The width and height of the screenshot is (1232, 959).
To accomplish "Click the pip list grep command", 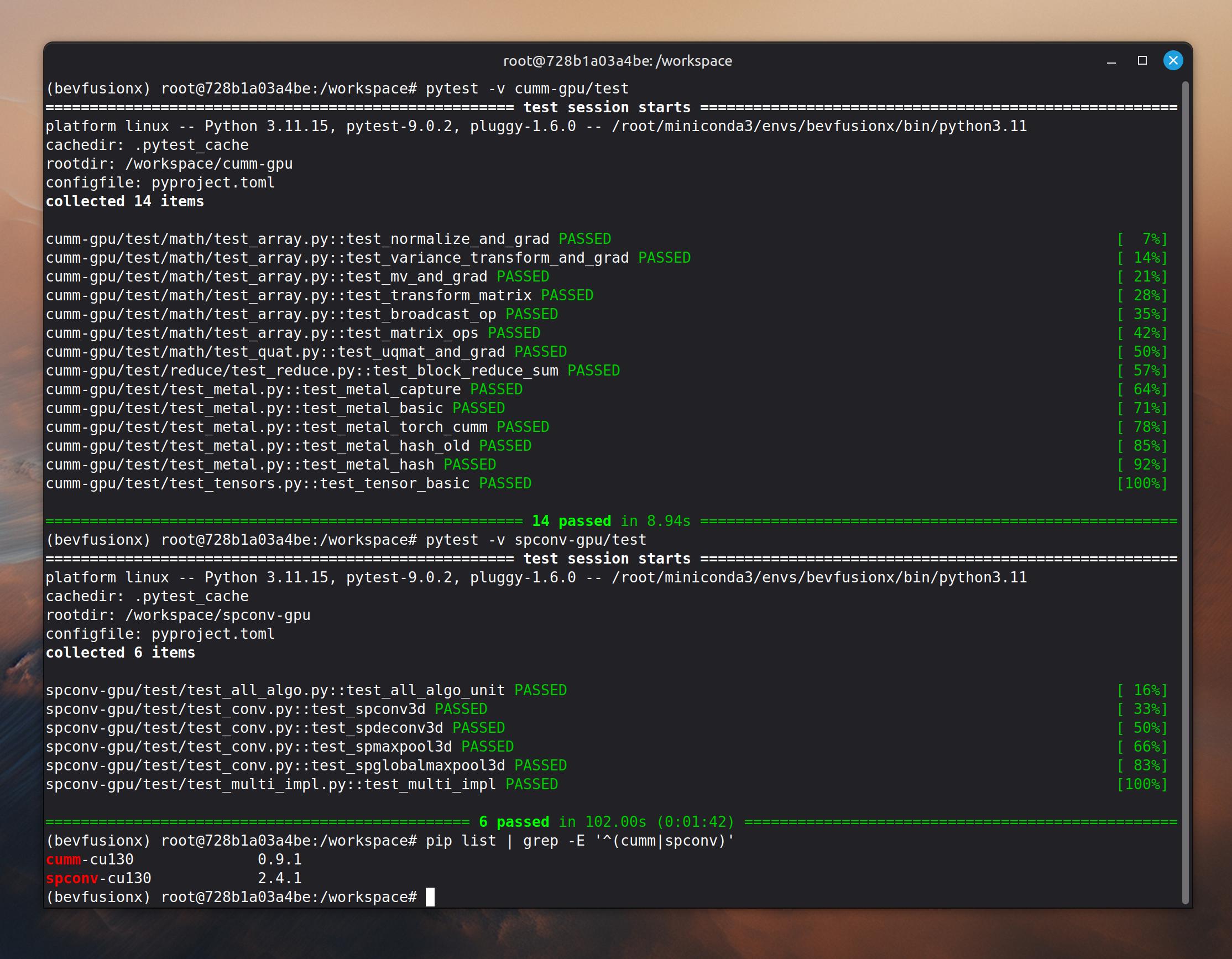I will [x=580, y=841].
